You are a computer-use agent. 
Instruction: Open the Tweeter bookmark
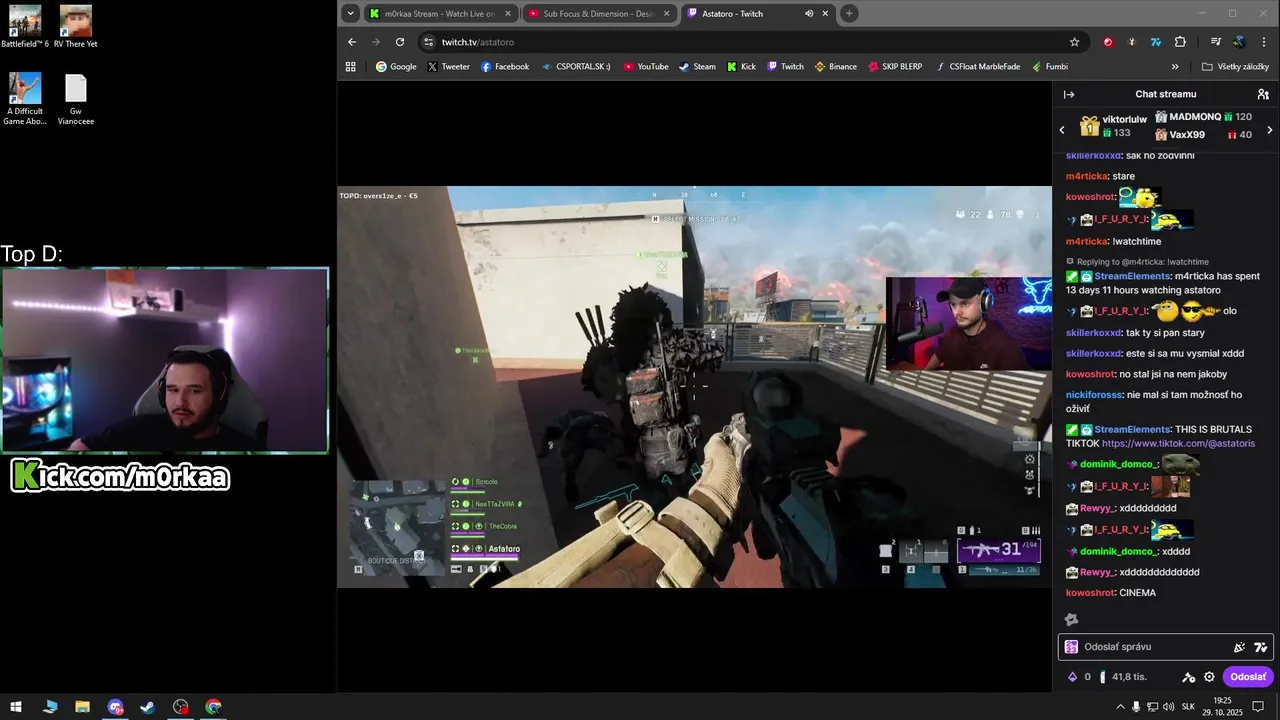[448, 67]
